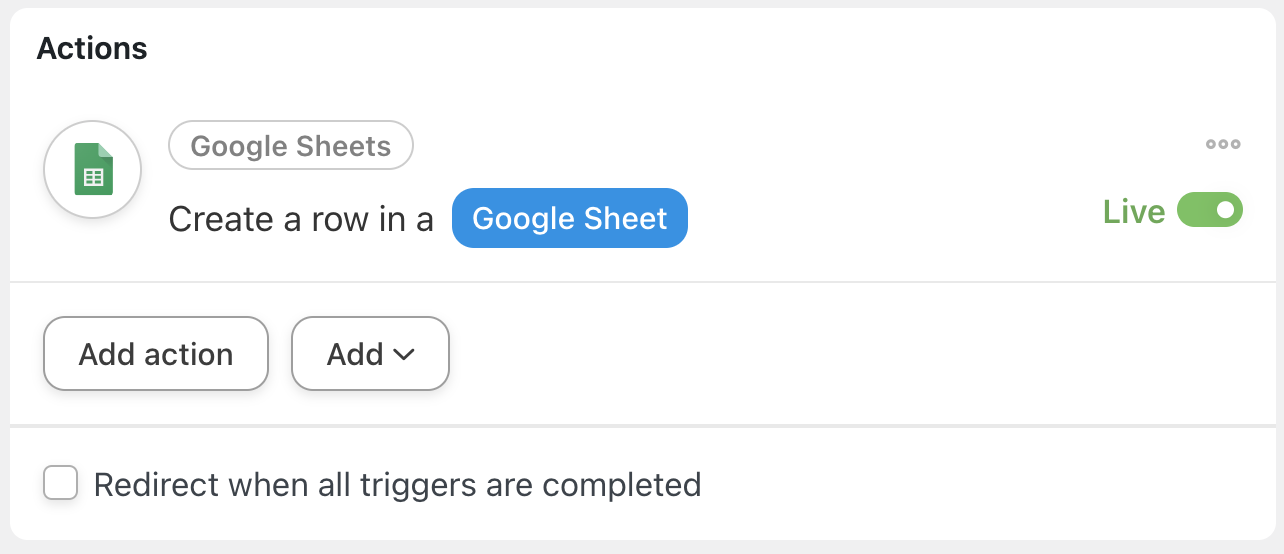The height and width of the screenshot is (554, 1284).
Task: Enable Redirect when all triggers are completed checkbox
Action: [x=61, y=484]
